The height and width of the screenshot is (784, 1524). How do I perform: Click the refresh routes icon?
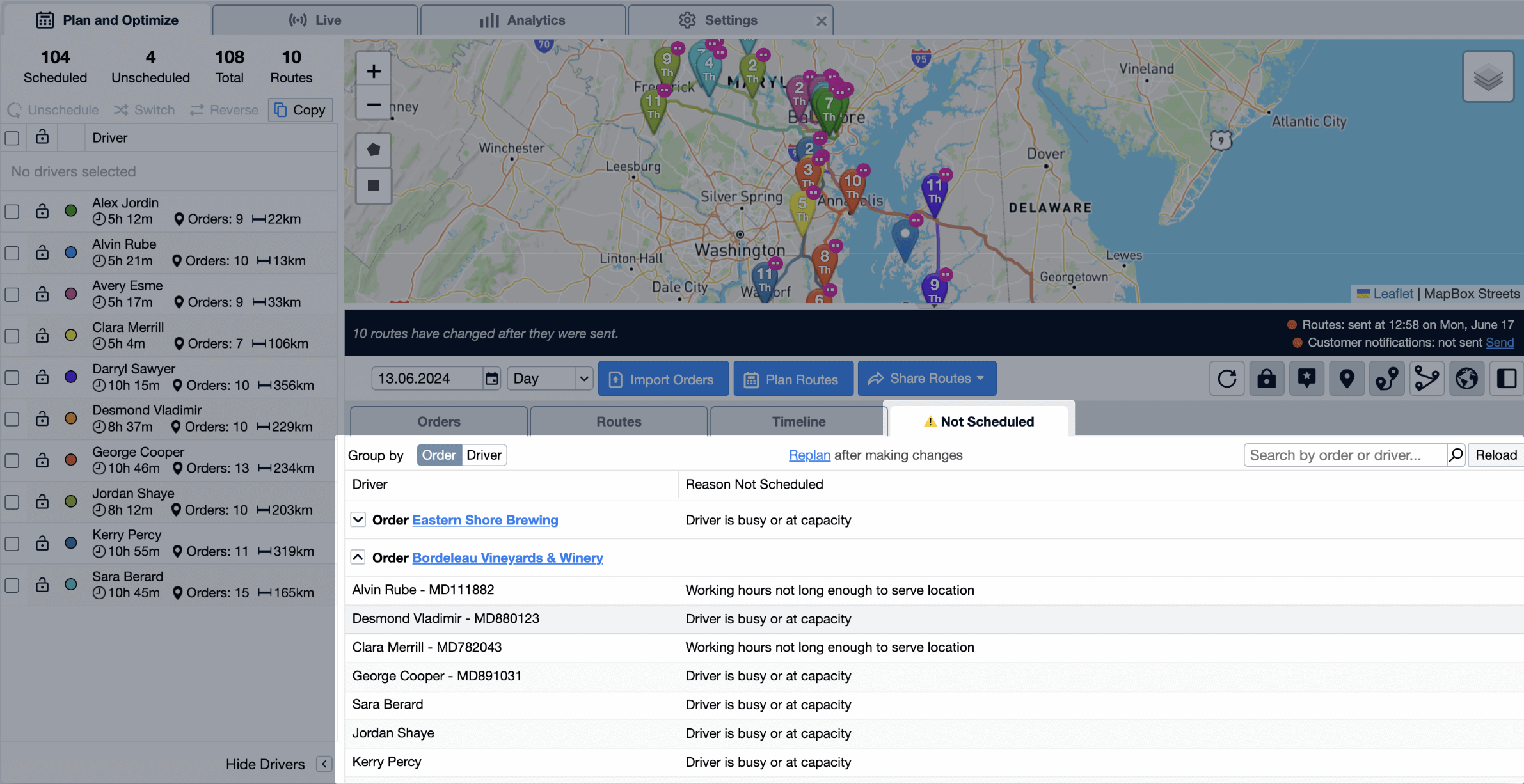click(1226, 379)
